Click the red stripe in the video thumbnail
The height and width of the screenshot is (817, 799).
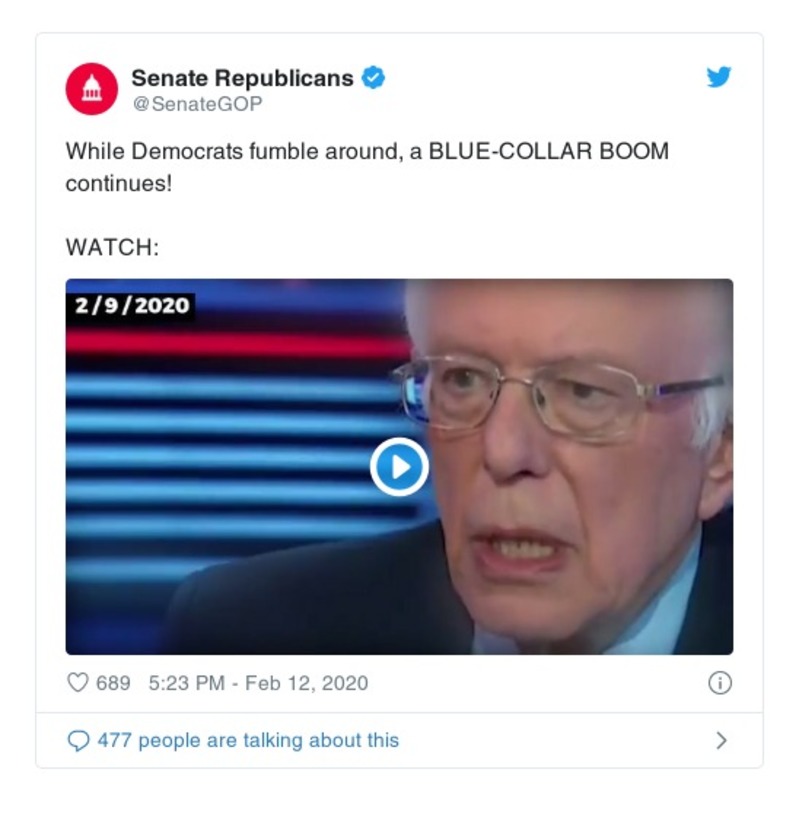click(x=237, y=344)
